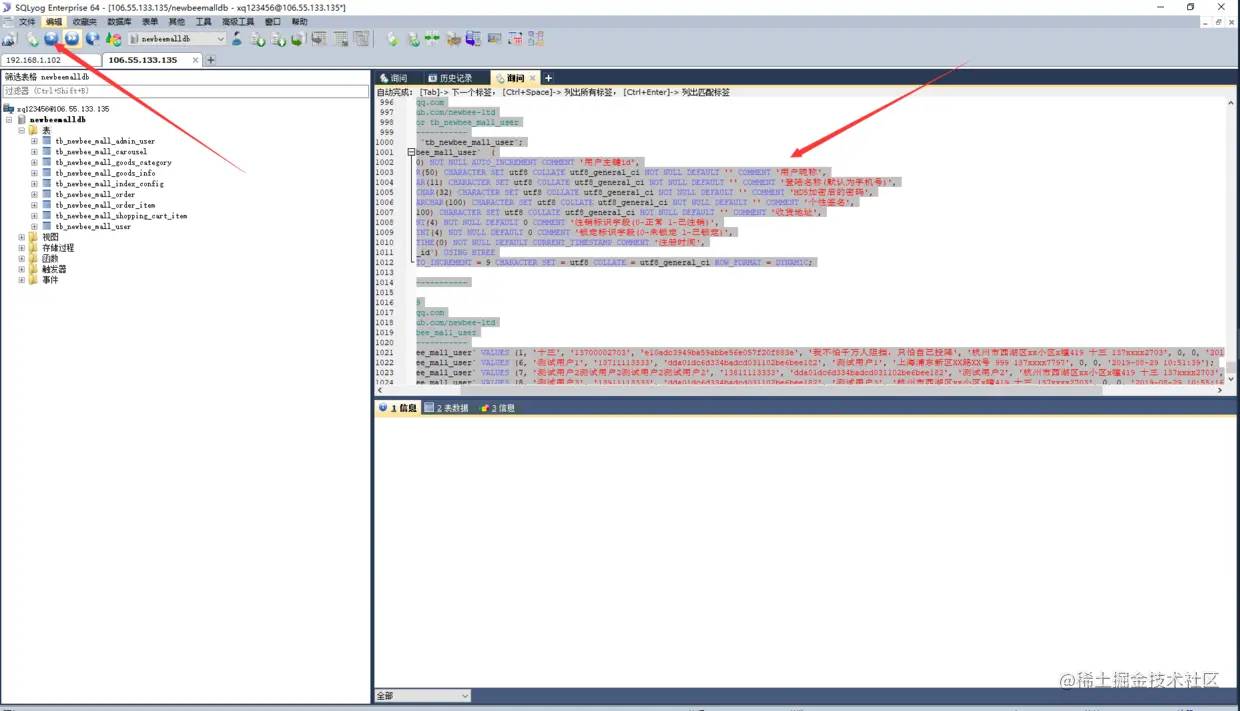Click the create new connection toolbar icon
Screen dimensions: 1240x711
[10, 39]
